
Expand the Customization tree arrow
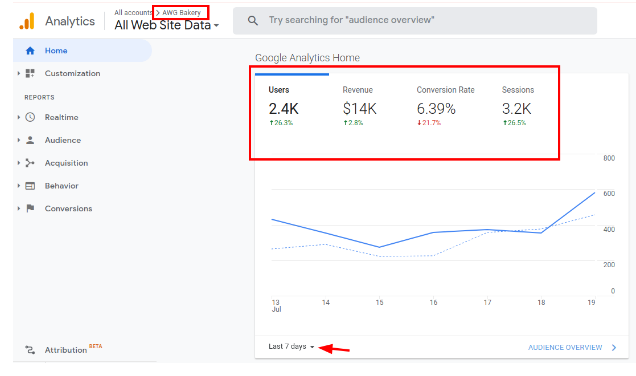pyautogui.click(x=19, y=73)
